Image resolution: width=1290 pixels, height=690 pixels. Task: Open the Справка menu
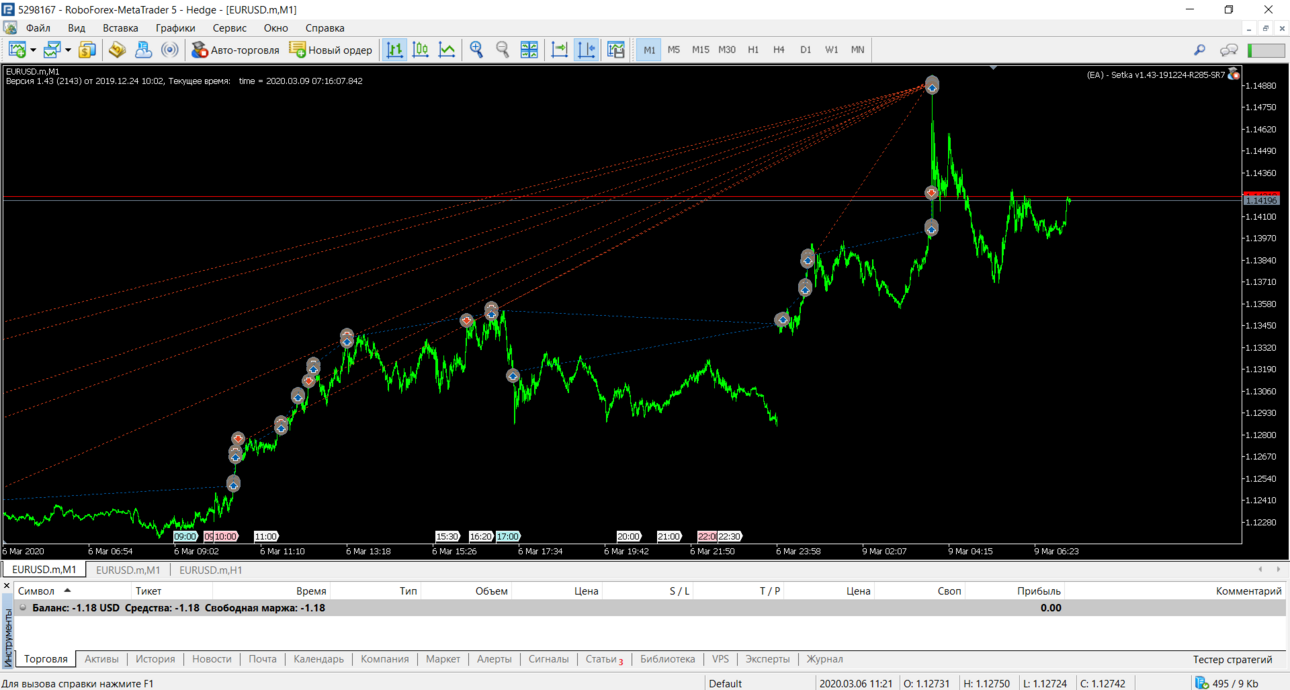(x=324, y=28)
